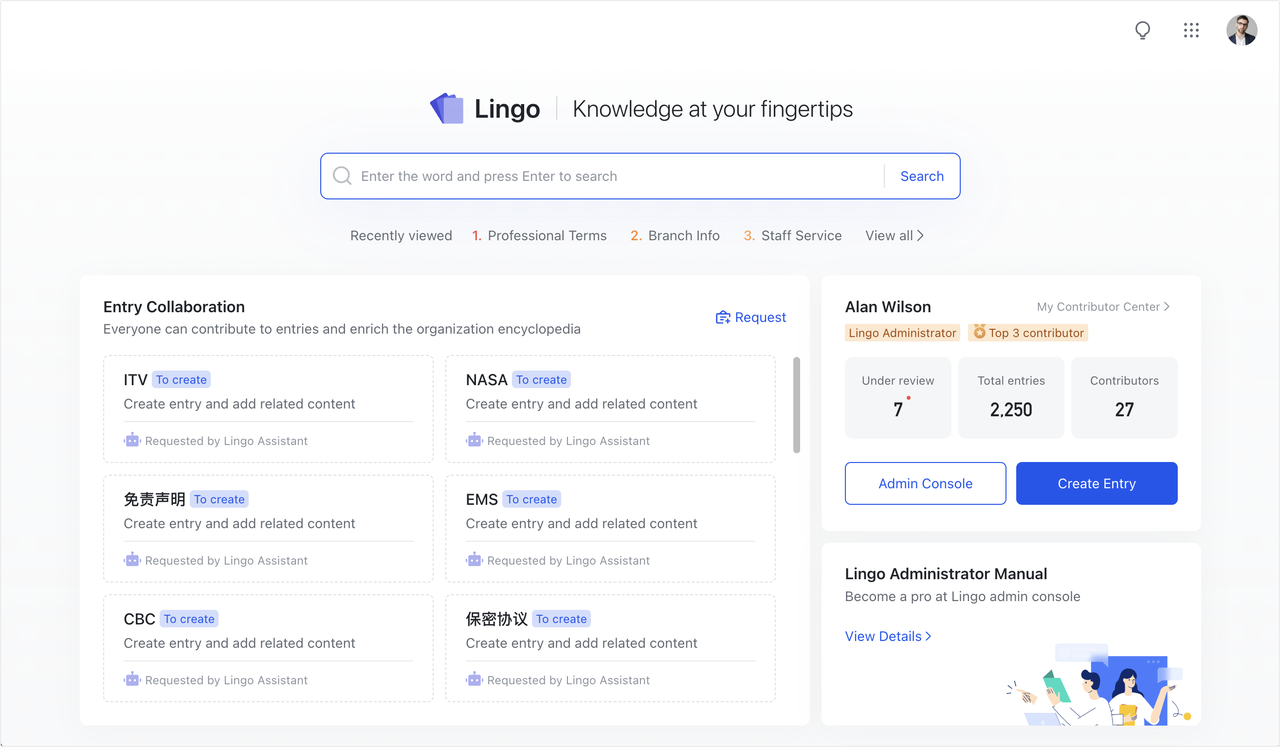The height and width of the screenshot is (747, 1280).
Task: Click the robot icon under the NASA entry
Action: click(474, 440)
